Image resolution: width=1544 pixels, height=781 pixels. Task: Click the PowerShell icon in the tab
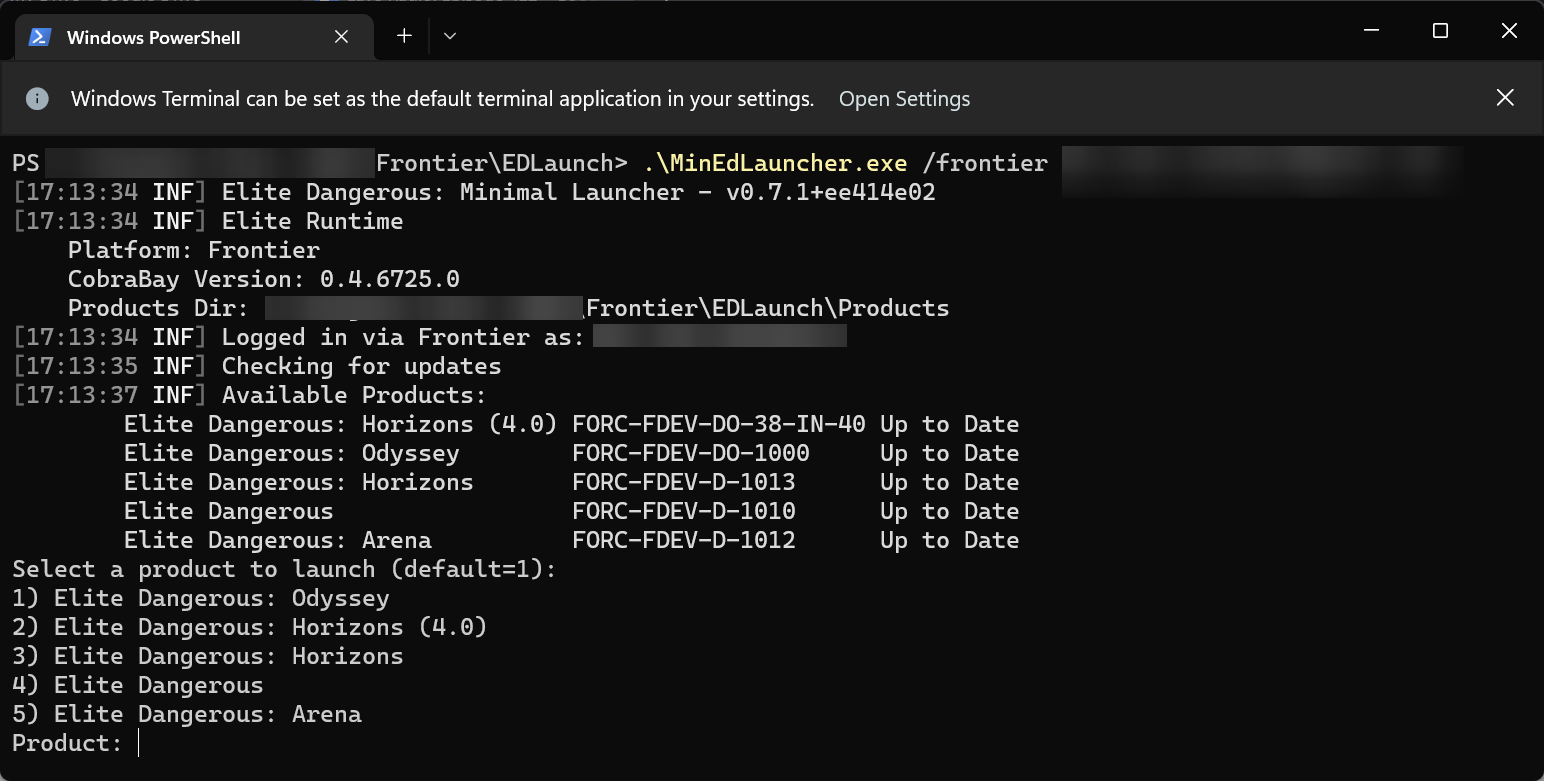40,37
